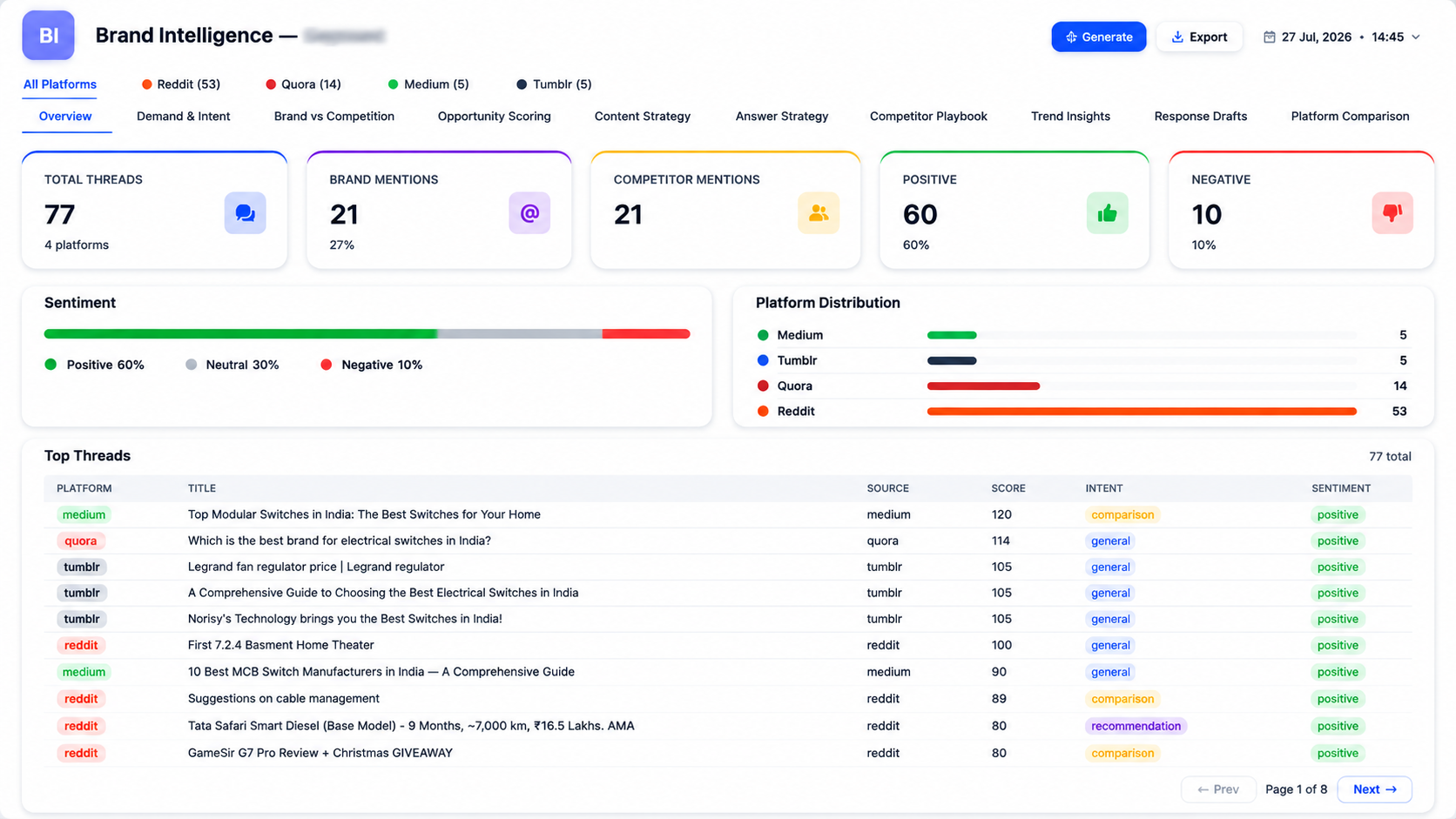Open '10 Best MCB Switch Manufacturers' thread
The width and height of the screenshot is (1456, 819).
point(381,672)
